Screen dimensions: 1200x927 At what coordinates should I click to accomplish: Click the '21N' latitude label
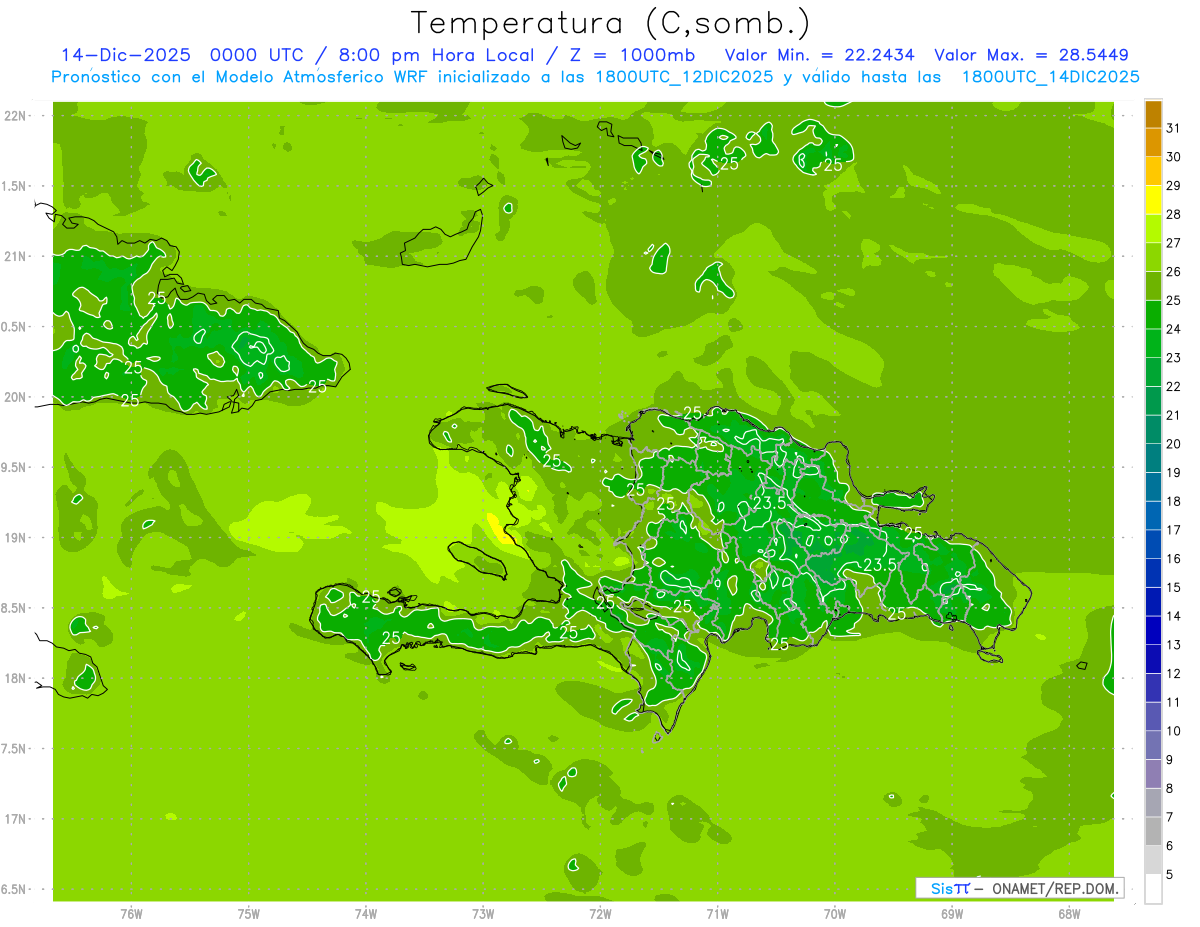pyautogui.click(x=16, y=257)
